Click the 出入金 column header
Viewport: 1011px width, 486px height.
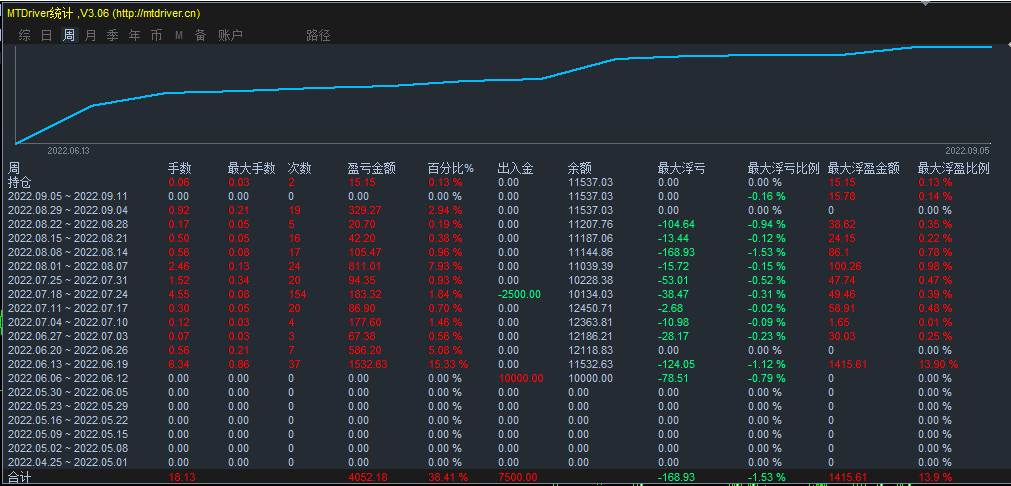(516, 169)
